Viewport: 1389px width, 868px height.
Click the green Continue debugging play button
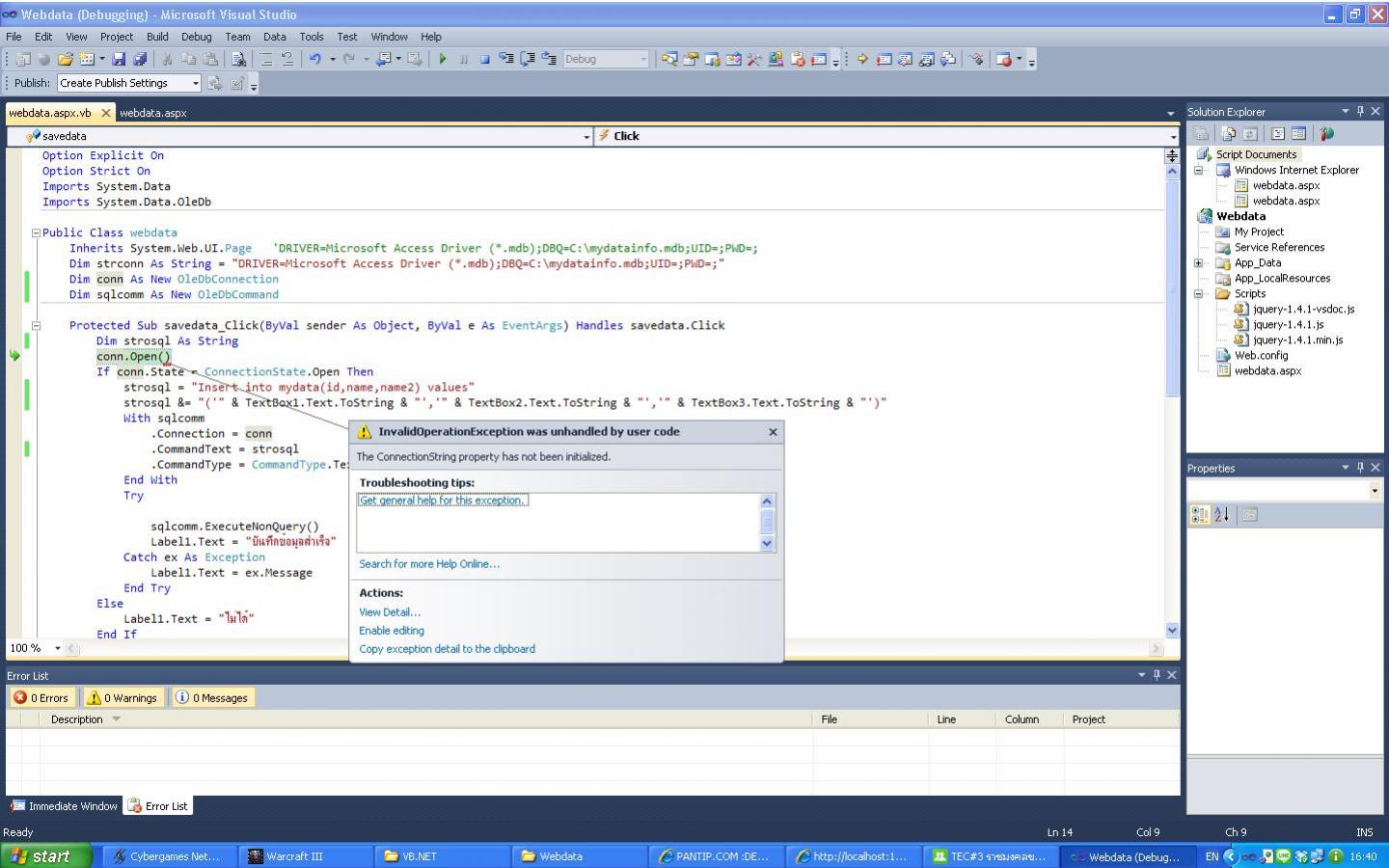pos(443,59)
